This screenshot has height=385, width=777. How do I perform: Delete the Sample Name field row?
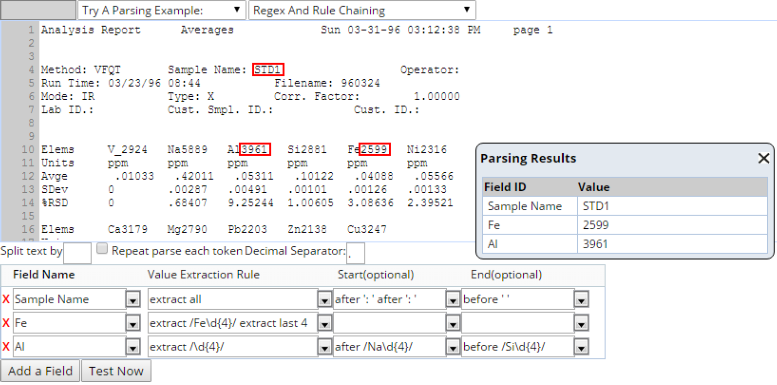[6, 299]
